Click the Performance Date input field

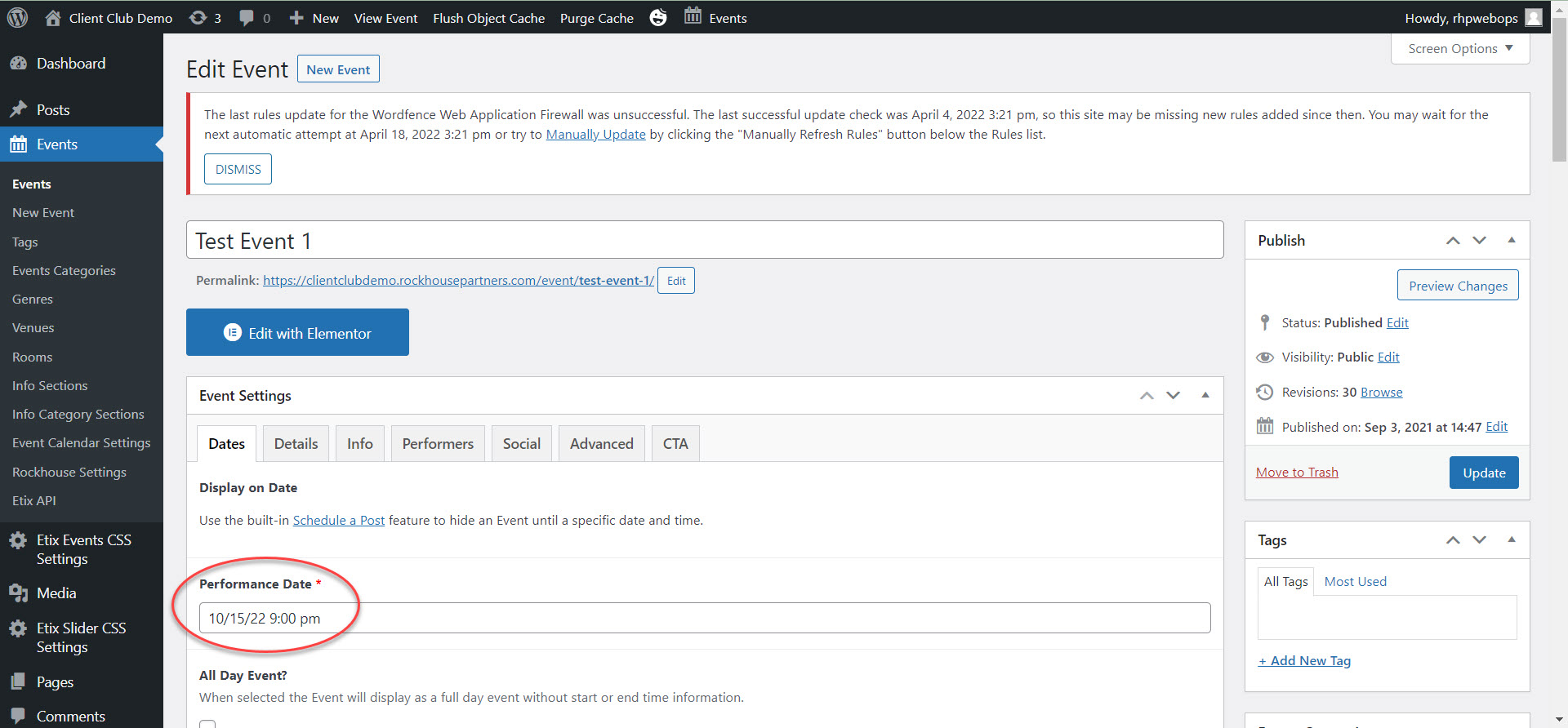[704, 618]
